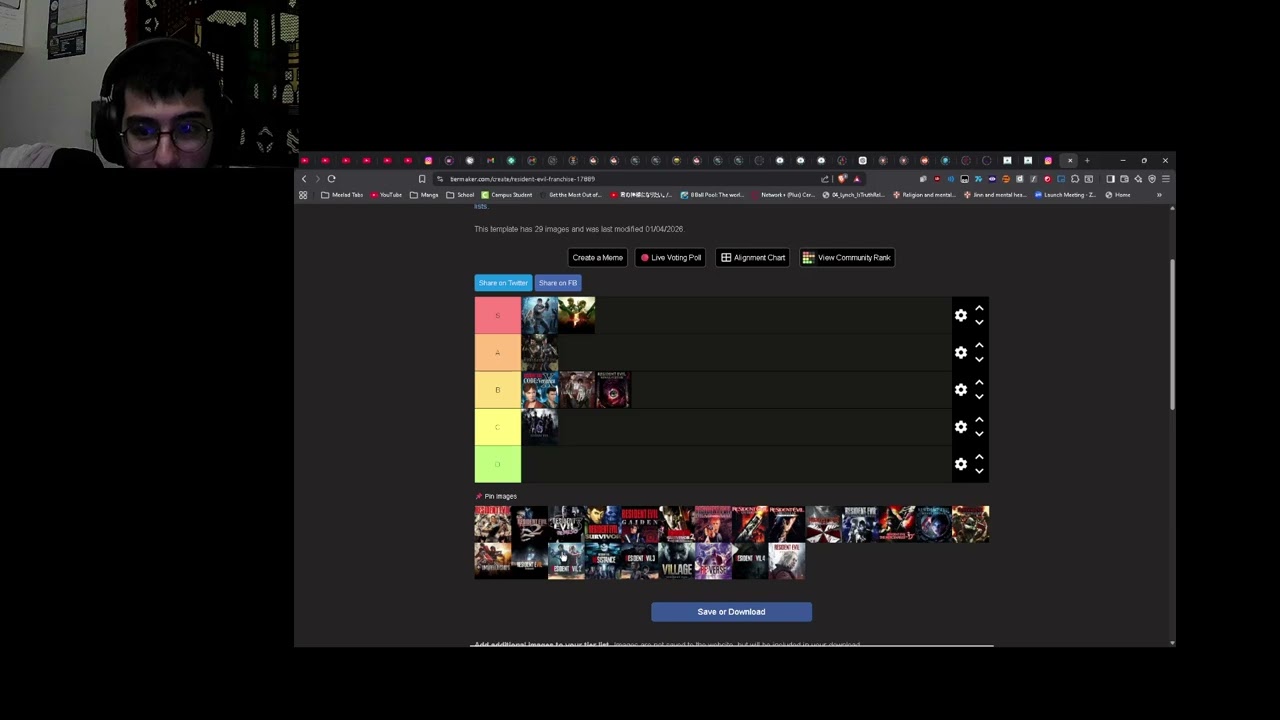Open Brave Shields lion icon
The image size is (1280, 720).
(842, 179)
